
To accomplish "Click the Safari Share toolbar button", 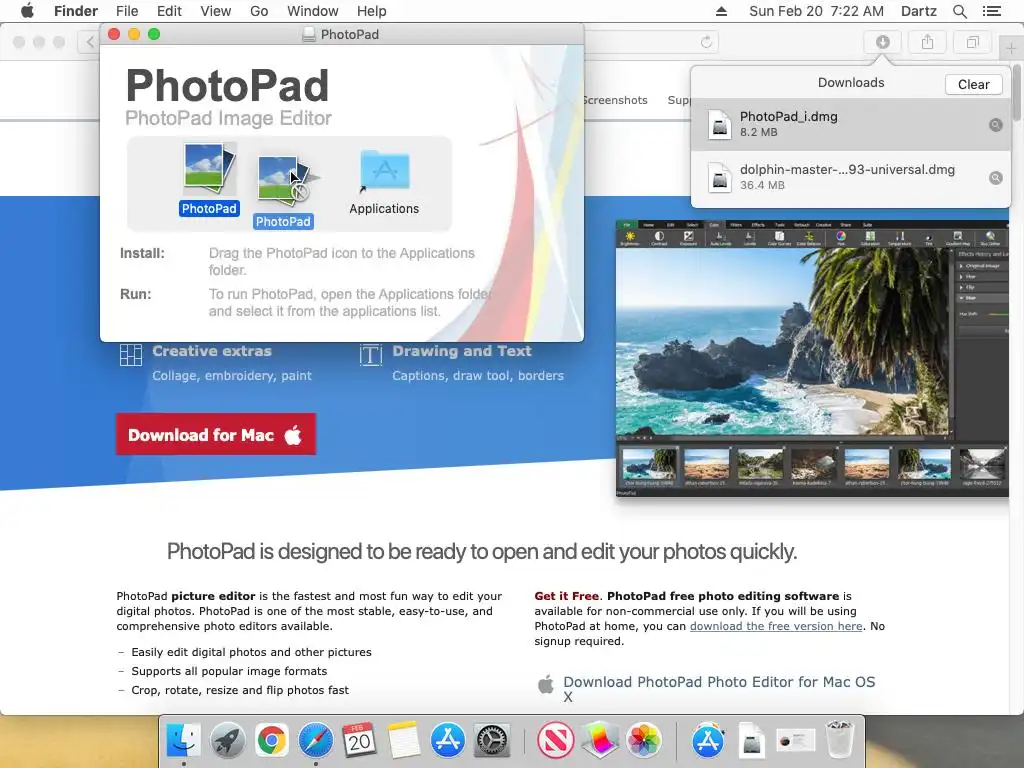I will (927, 42).
